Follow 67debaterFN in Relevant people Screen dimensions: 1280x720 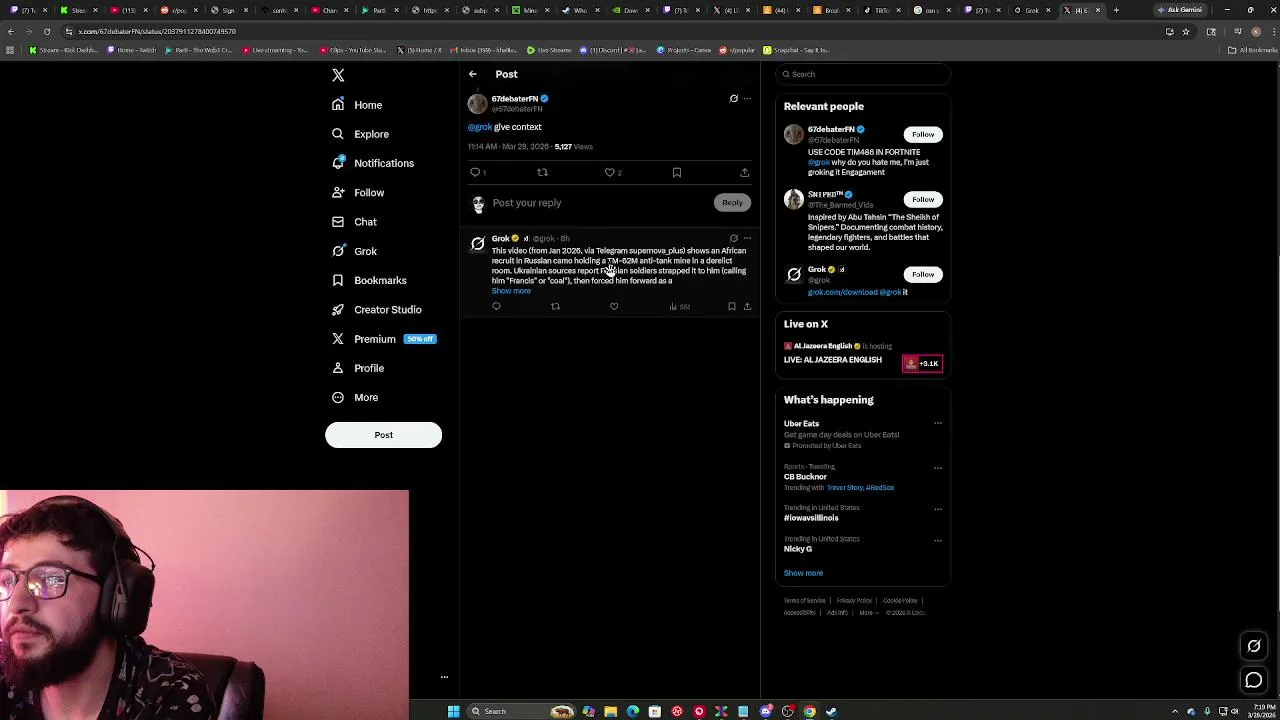923,134
